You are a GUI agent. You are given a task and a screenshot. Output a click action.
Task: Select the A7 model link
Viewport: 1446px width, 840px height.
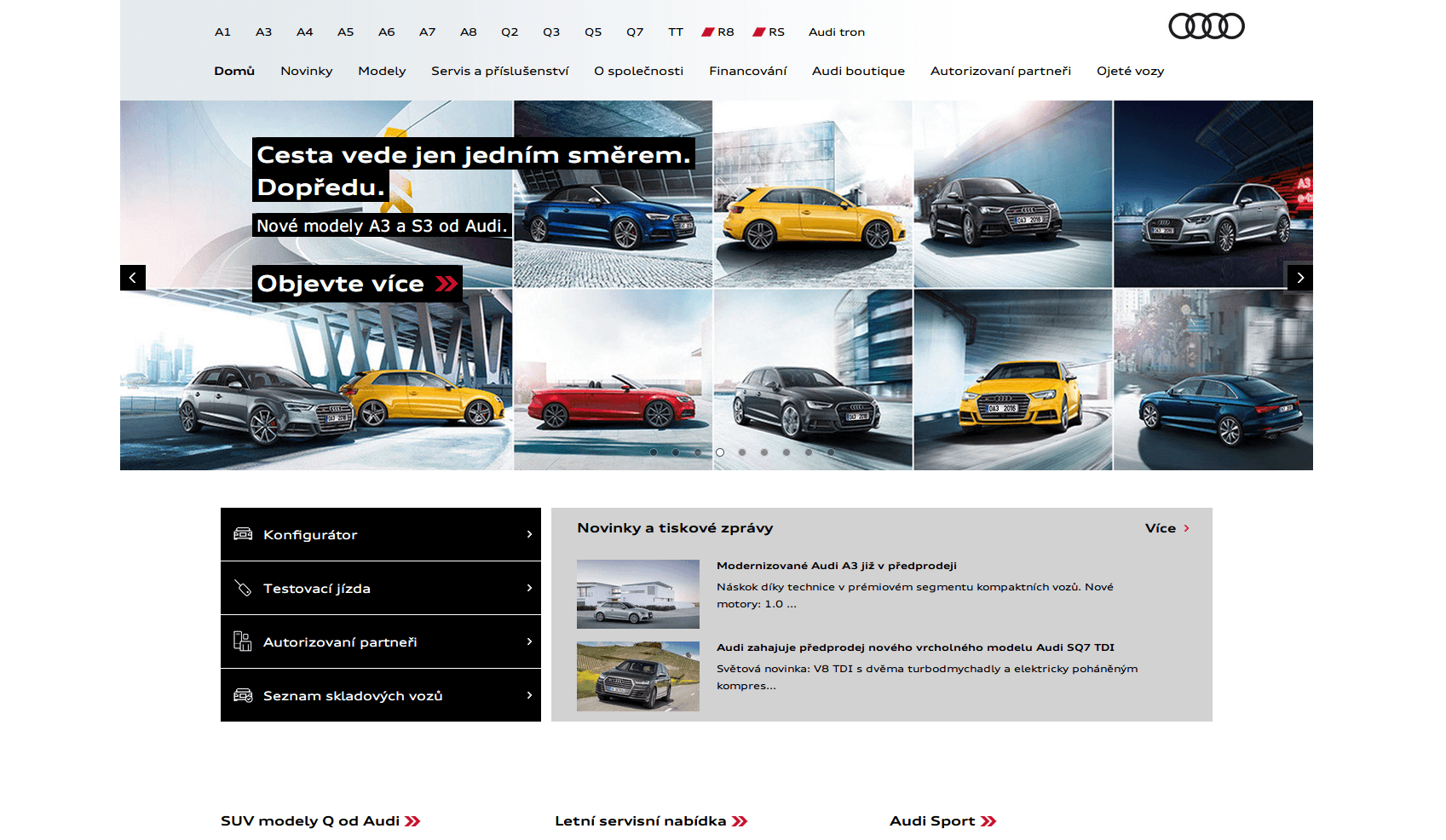(428, 32)
